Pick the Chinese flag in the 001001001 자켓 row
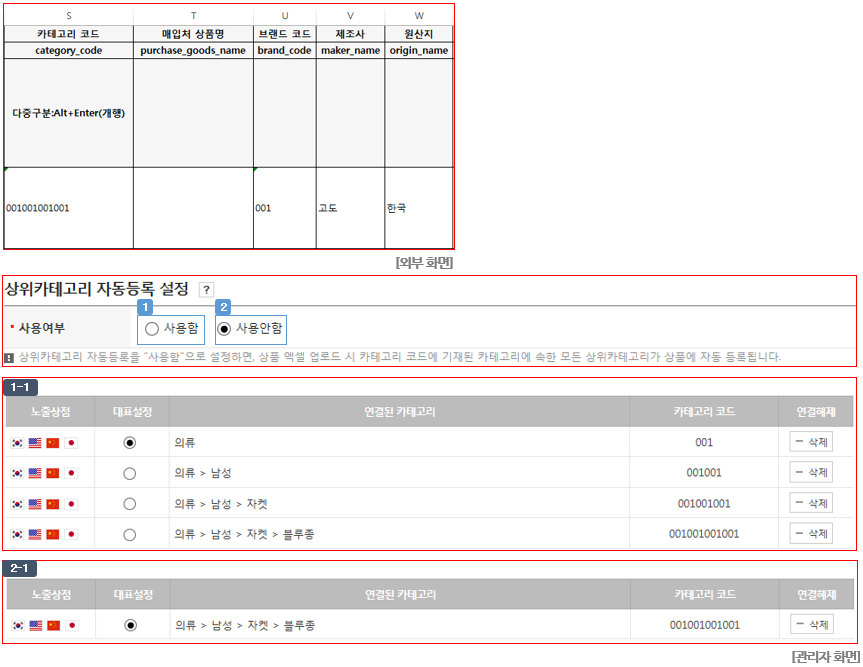 tap(53, 504)
